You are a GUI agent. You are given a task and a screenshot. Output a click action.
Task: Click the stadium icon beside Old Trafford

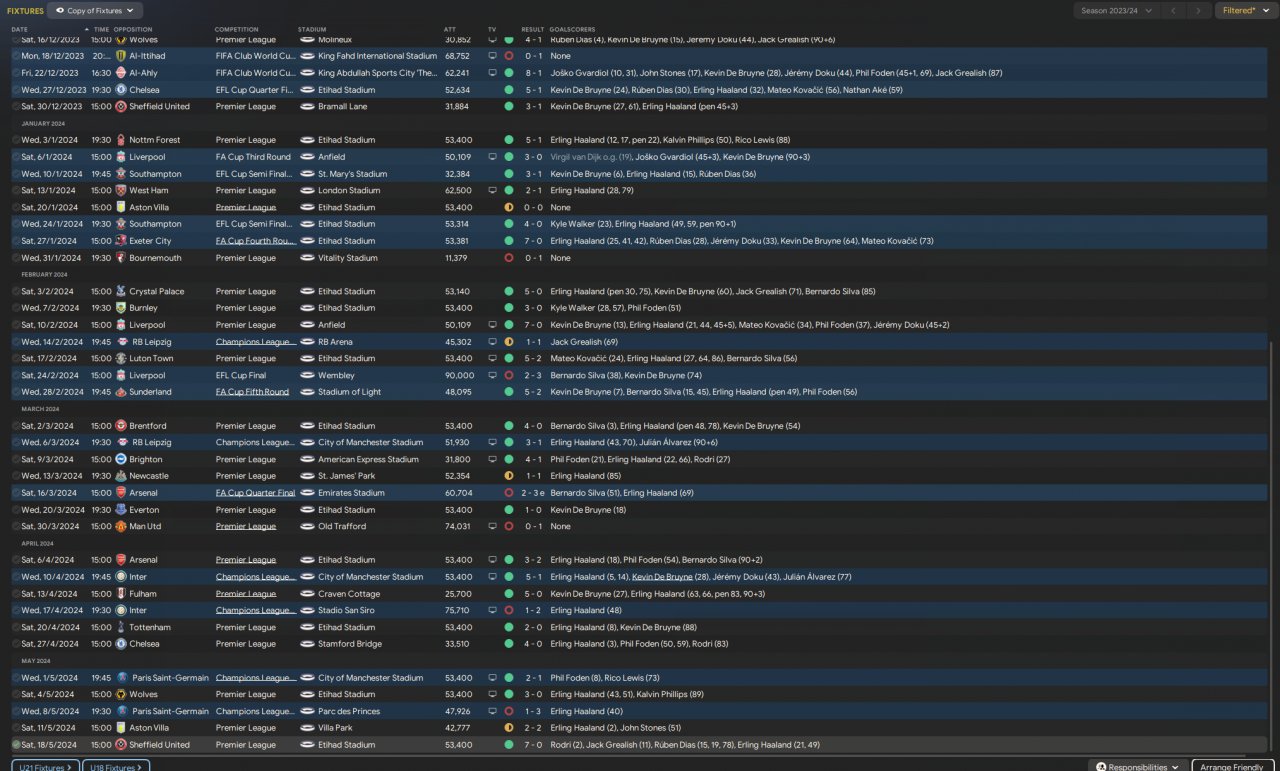(307, 526)
